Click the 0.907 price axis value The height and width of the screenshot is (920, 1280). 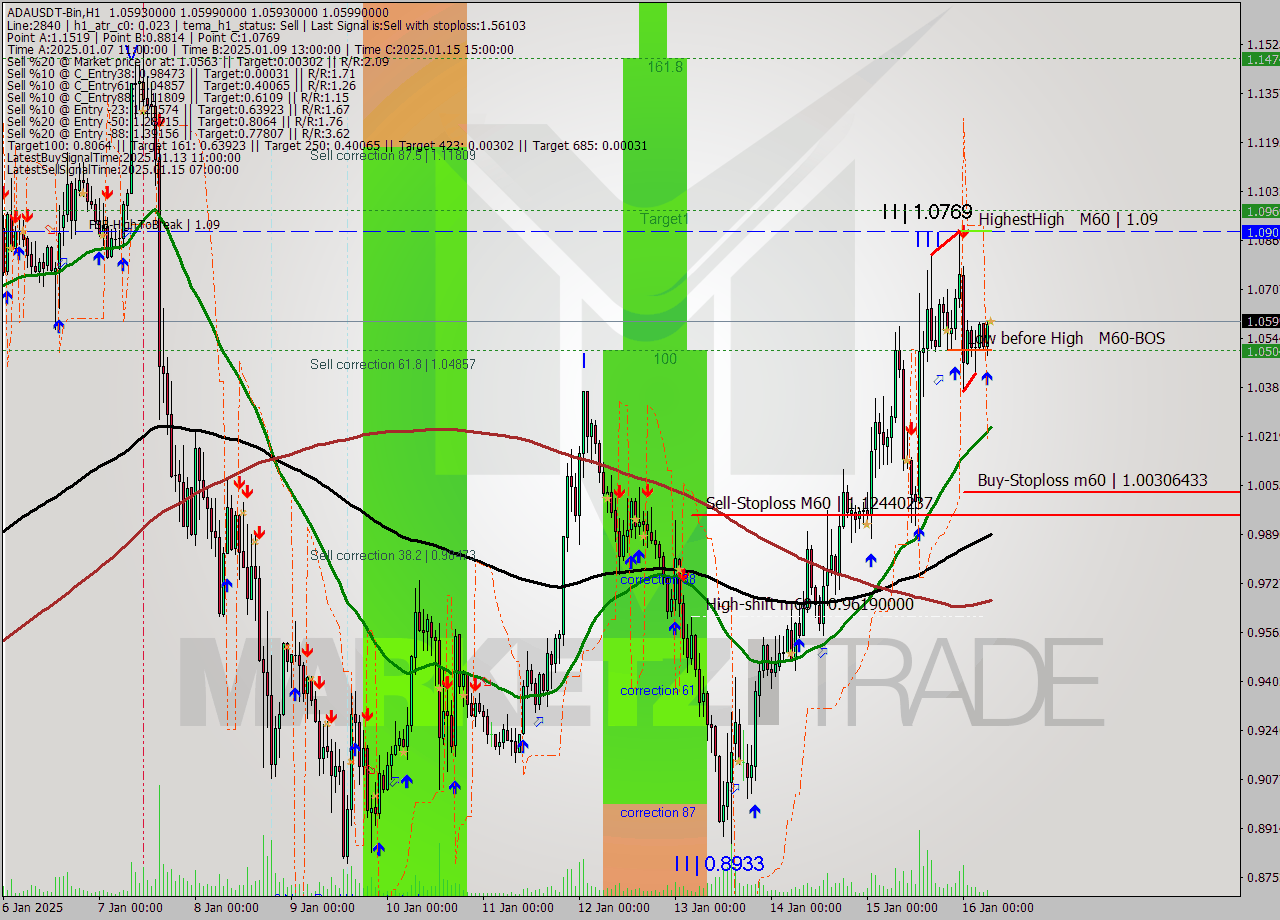[x=1262, y=779]
